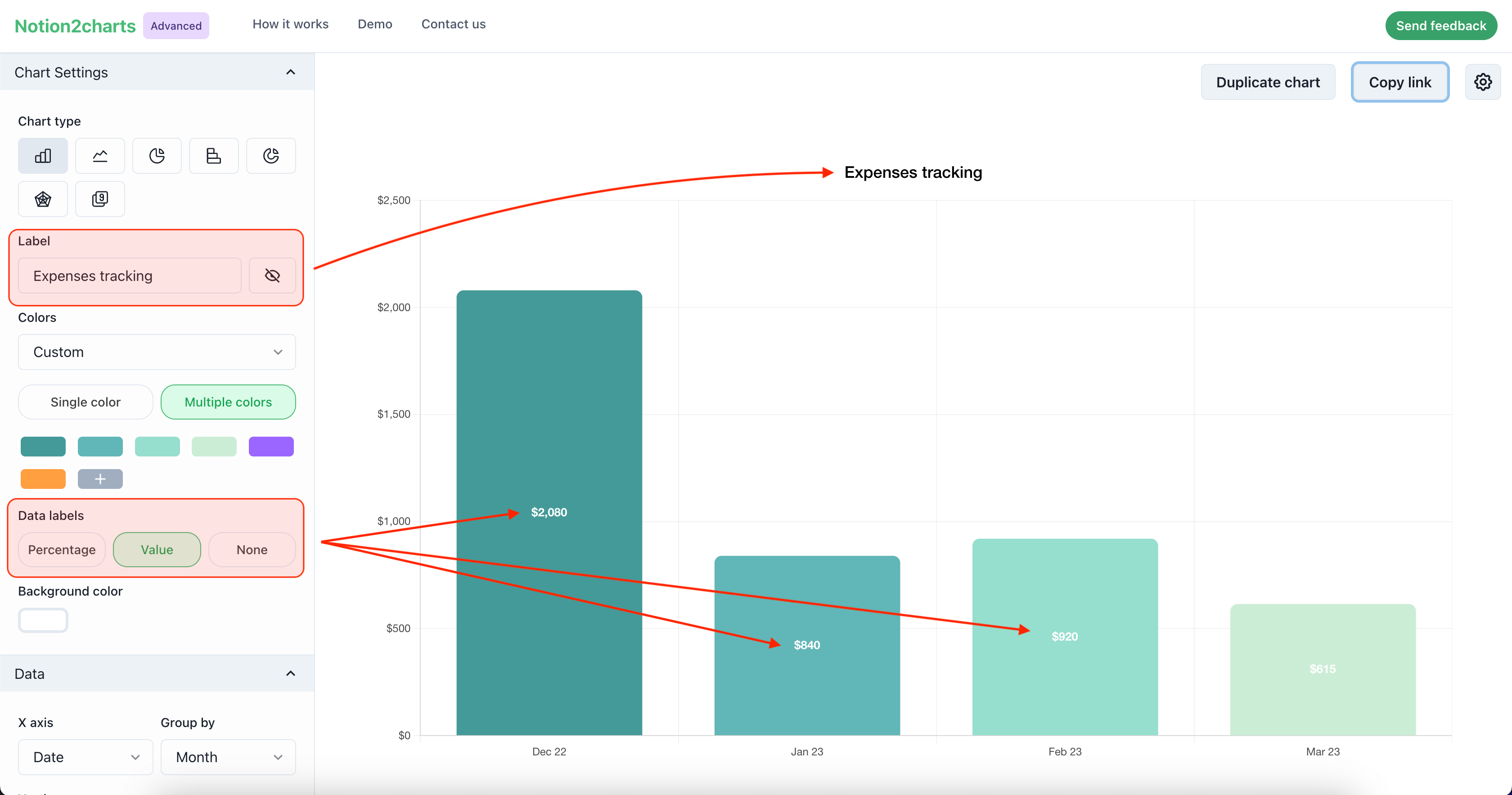
Task: Select Multiple colors option
Action: coord(228,402)
